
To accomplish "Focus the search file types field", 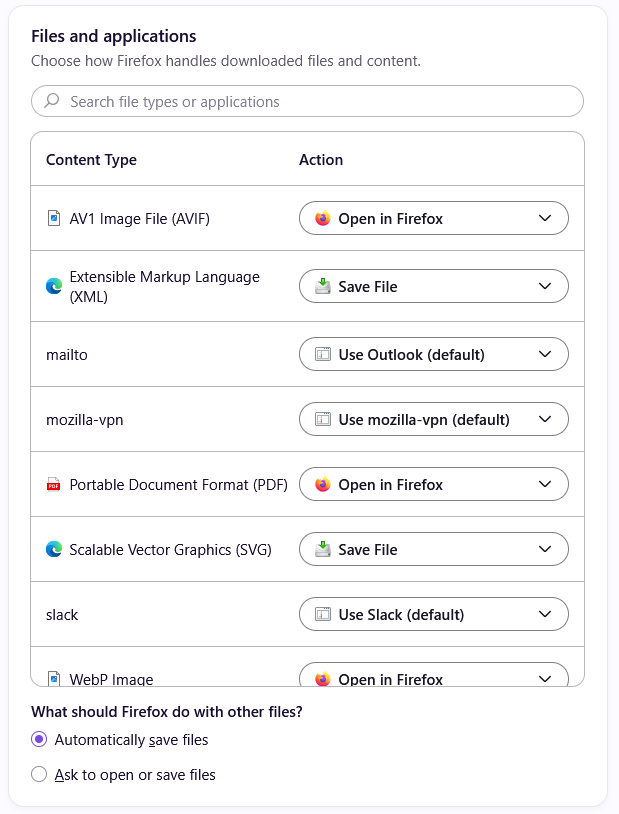I will 307,101.
